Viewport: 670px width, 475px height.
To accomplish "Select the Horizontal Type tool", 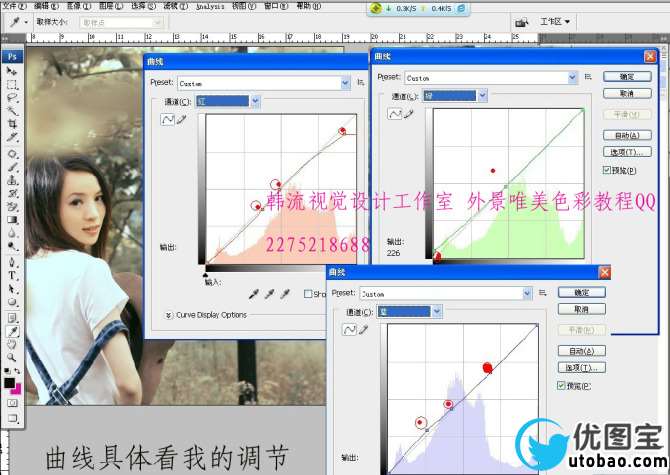I will click(x=12, y=276).
